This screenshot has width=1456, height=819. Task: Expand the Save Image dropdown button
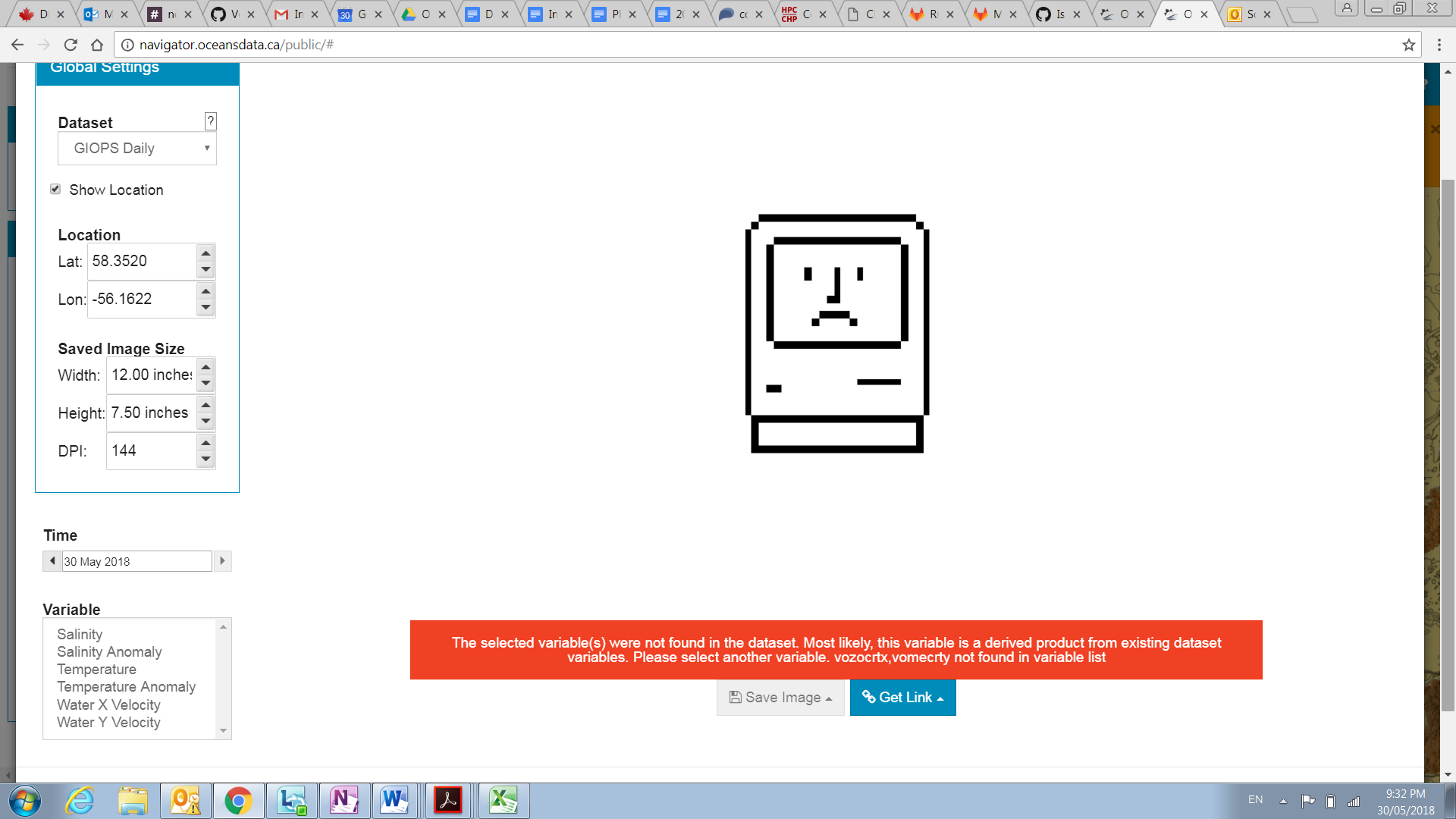780,698
